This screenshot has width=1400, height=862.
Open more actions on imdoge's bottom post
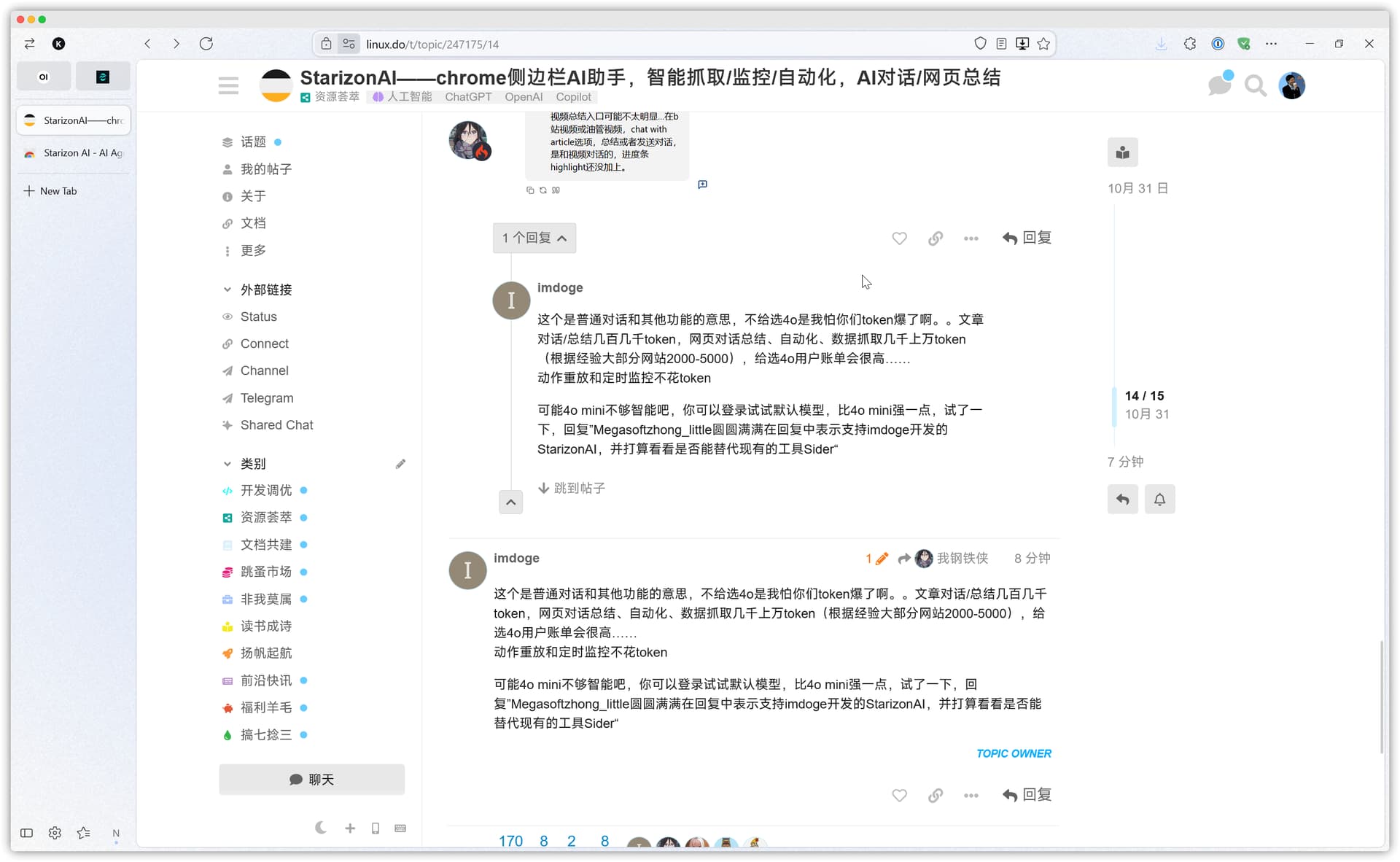click(971, 796)
